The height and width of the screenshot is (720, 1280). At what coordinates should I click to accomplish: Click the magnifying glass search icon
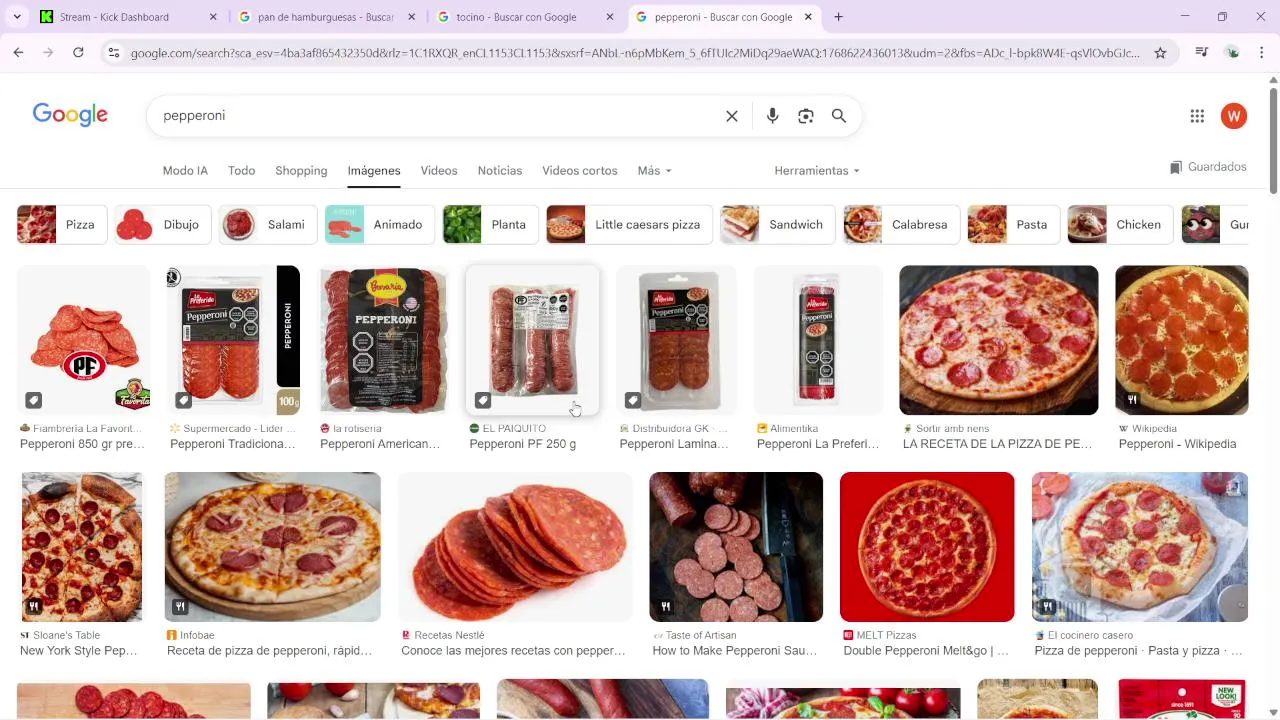(839, 116)
